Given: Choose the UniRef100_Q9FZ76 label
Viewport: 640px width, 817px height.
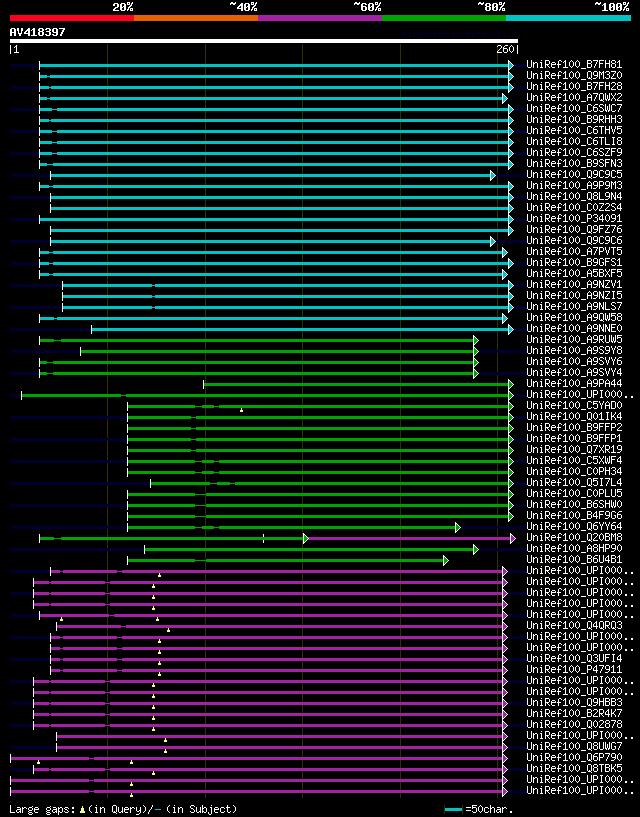Looking at the screenshot, I should point(574,229).
